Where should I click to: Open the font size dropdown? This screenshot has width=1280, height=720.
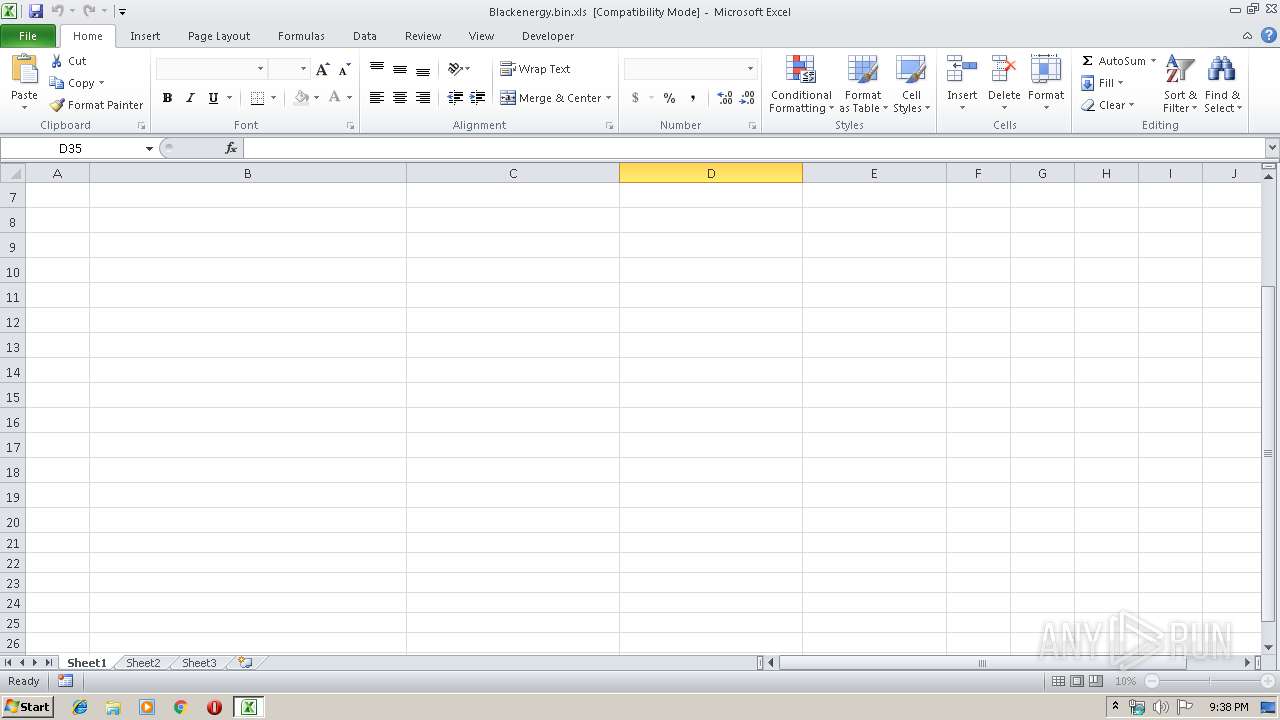(x=303, y=69)
